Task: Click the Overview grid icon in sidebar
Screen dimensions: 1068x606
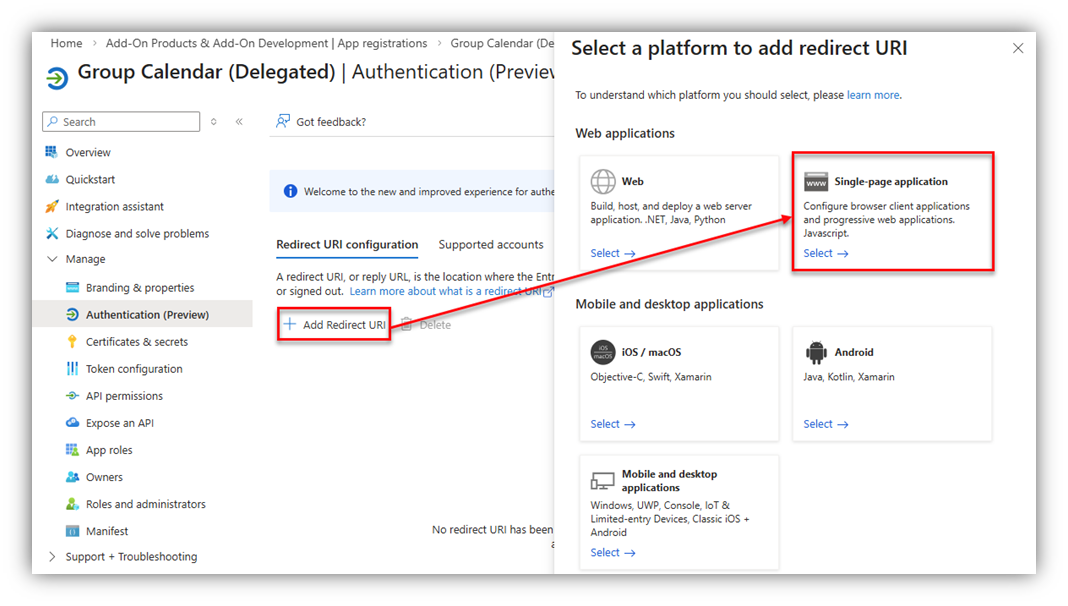Action: 52,152
